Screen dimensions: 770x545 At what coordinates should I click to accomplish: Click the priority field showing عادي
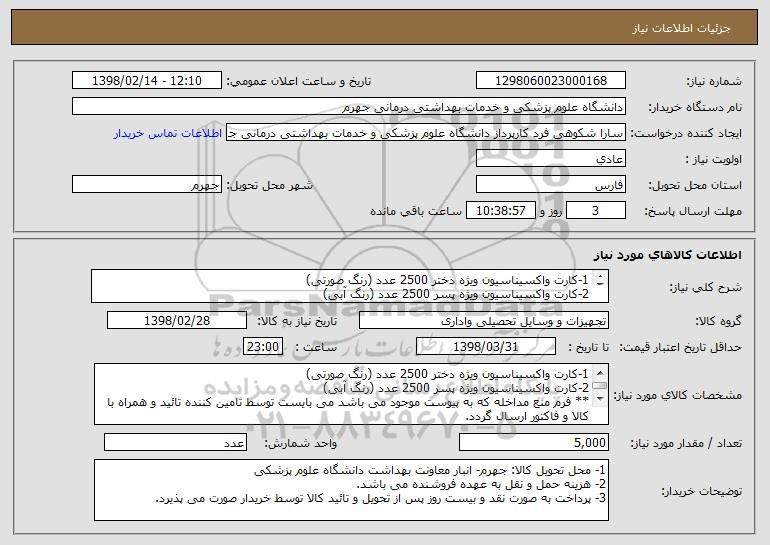pos(550,159)
